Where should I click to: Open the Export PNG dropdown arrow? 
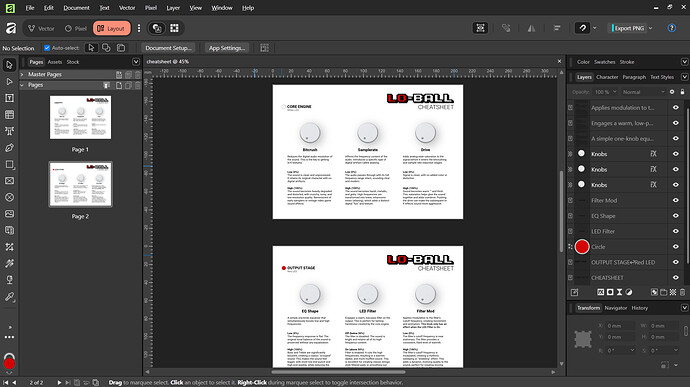(651, 28)
